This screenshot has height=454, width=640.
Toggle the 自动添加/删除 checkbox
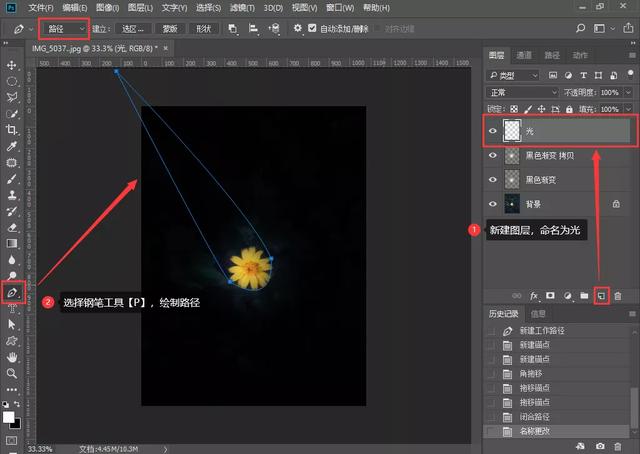(x=312, y=28)
